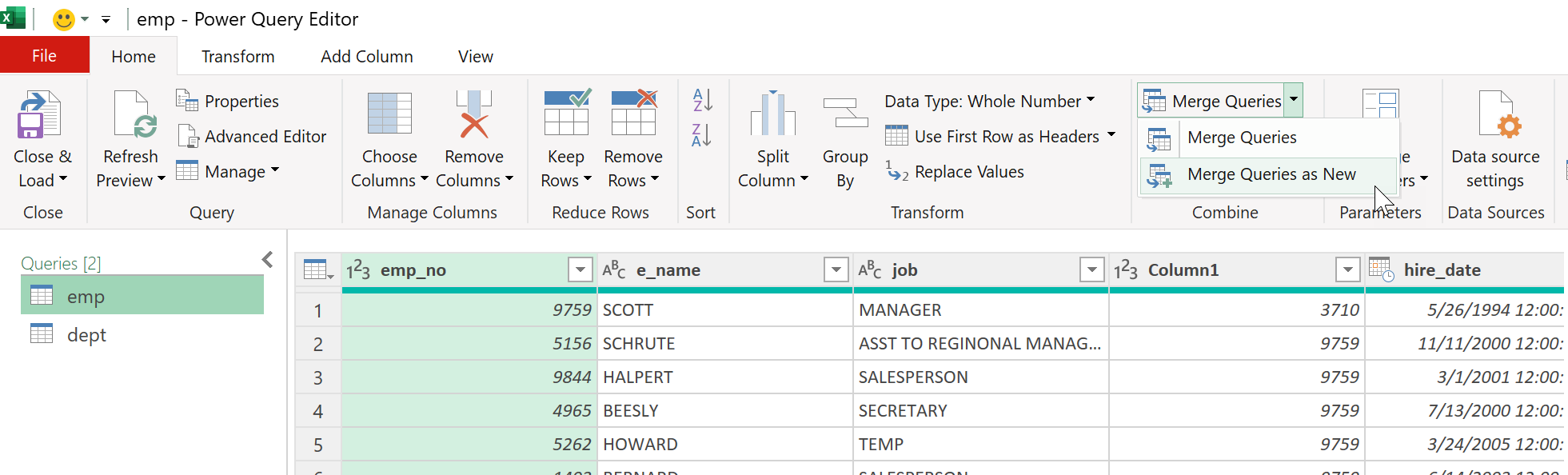Open the Add Column tab
The height and width of the screenshot is (475, 1568).
[366, 57]
